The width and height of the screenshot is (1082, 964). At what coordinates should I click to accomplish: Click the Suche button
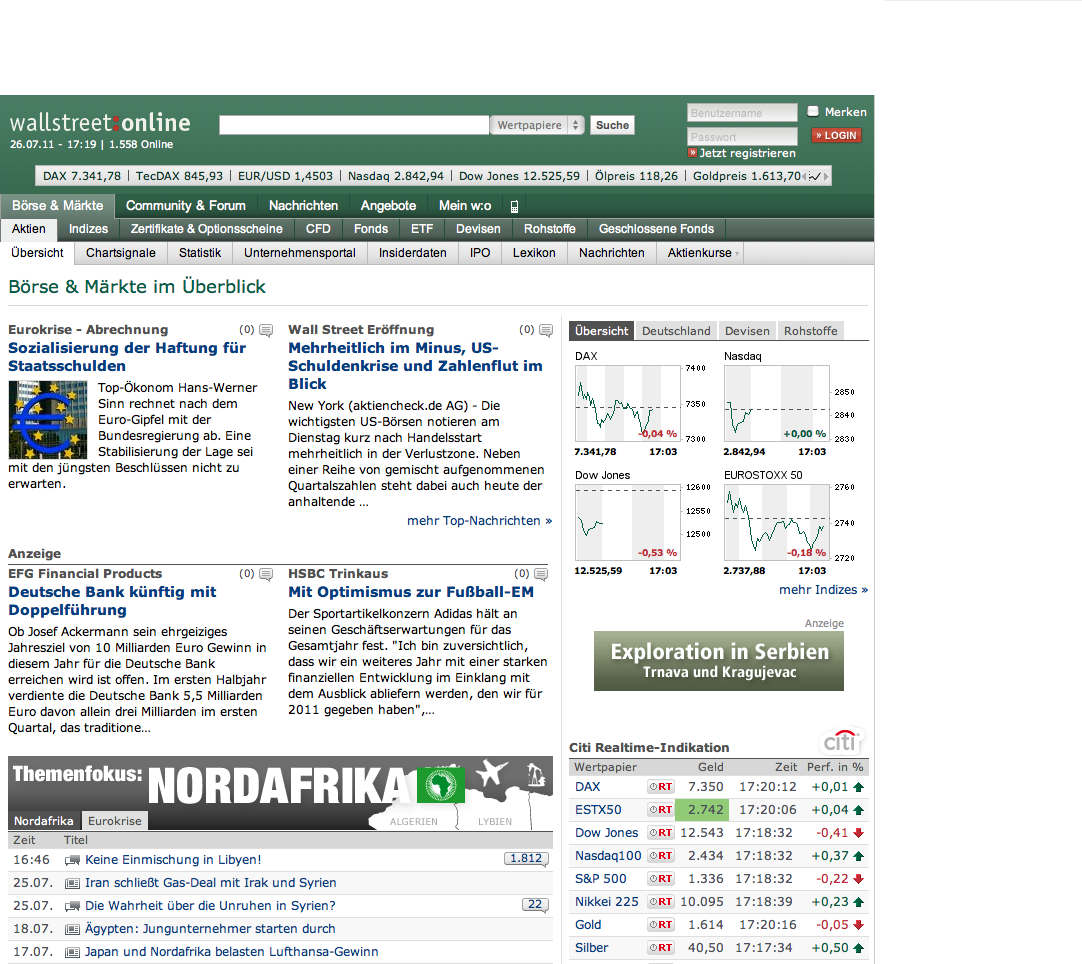coord(612,125)
